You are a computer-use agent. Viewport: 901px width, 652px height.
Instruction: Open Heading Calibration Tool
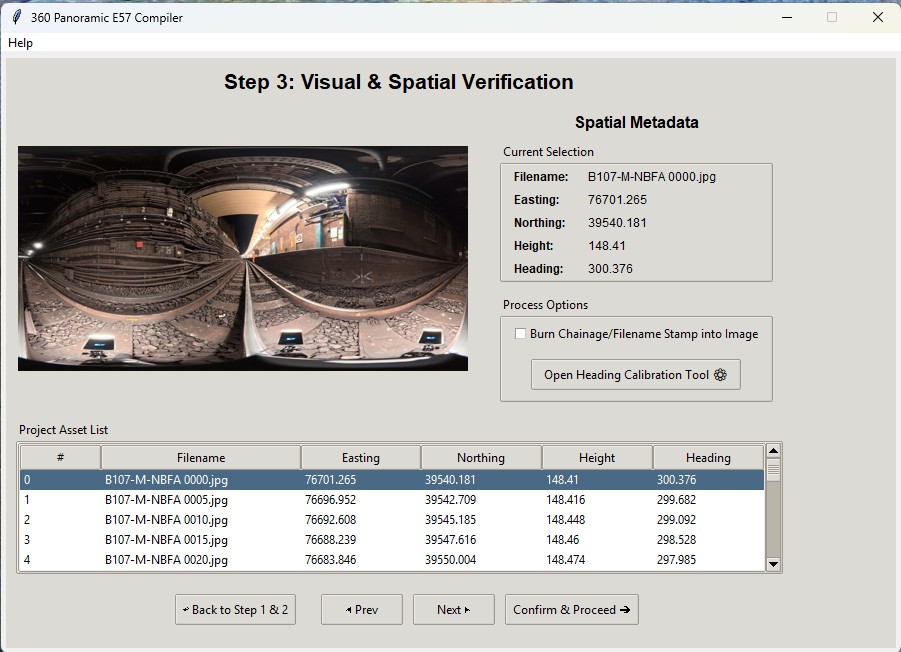click(636, 375)
